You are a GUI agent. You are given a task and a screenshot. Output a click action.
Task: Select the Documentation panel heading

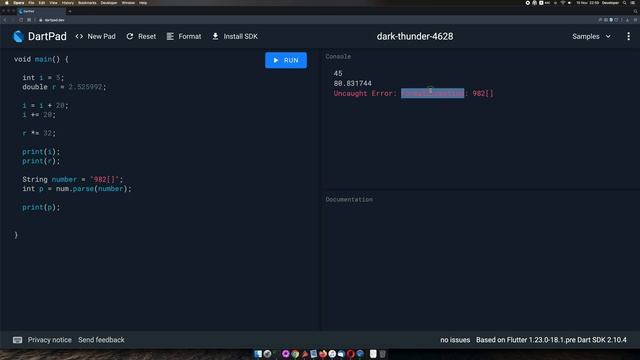pyautogui.click(x=349, y=199)
